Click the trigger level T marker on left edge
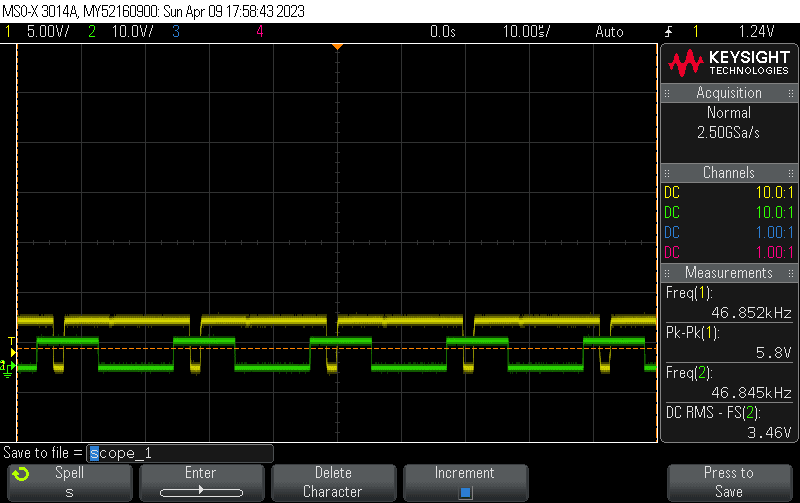 (12, 342)
